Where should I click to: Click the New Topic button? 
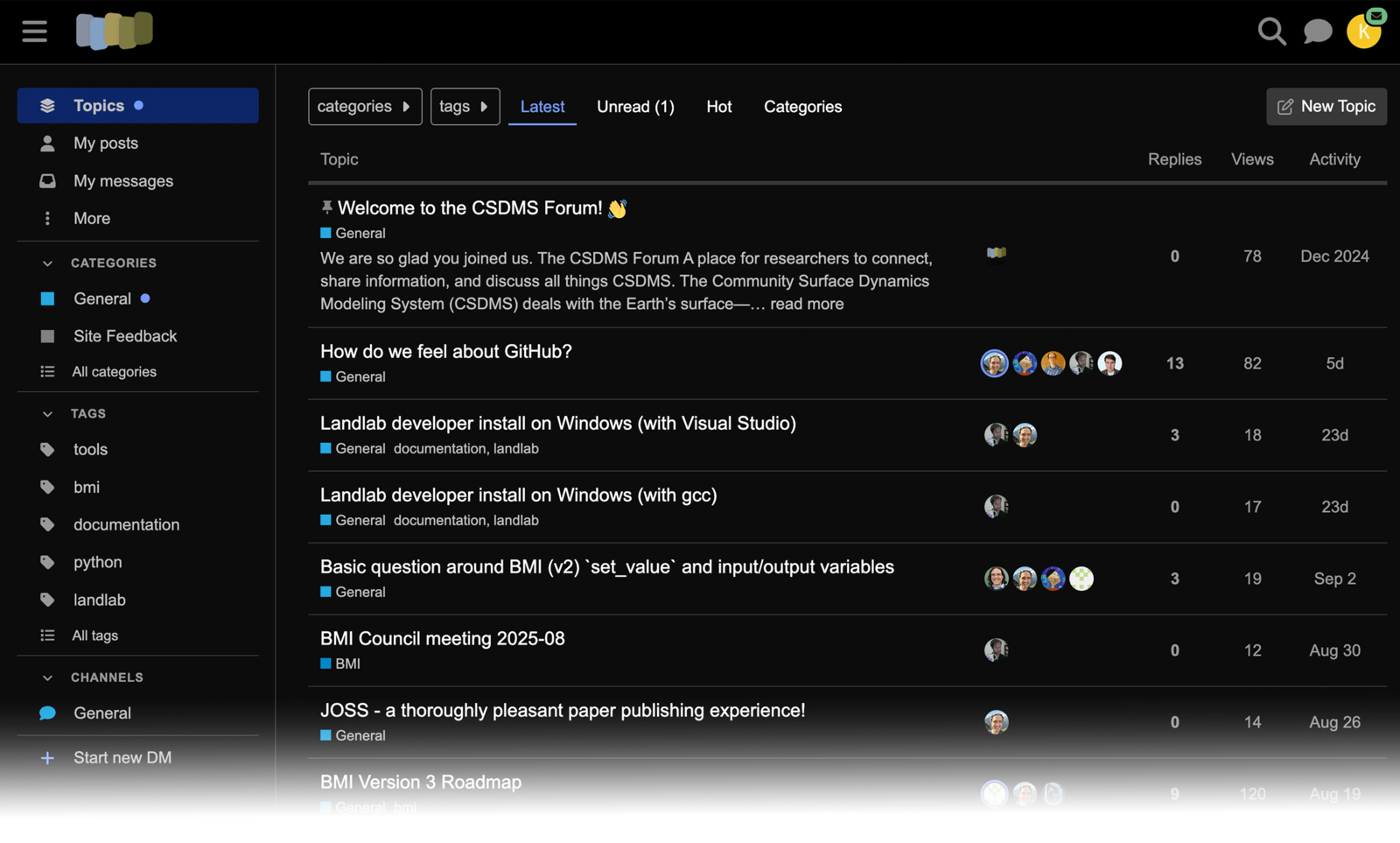tap(1326, 107)
